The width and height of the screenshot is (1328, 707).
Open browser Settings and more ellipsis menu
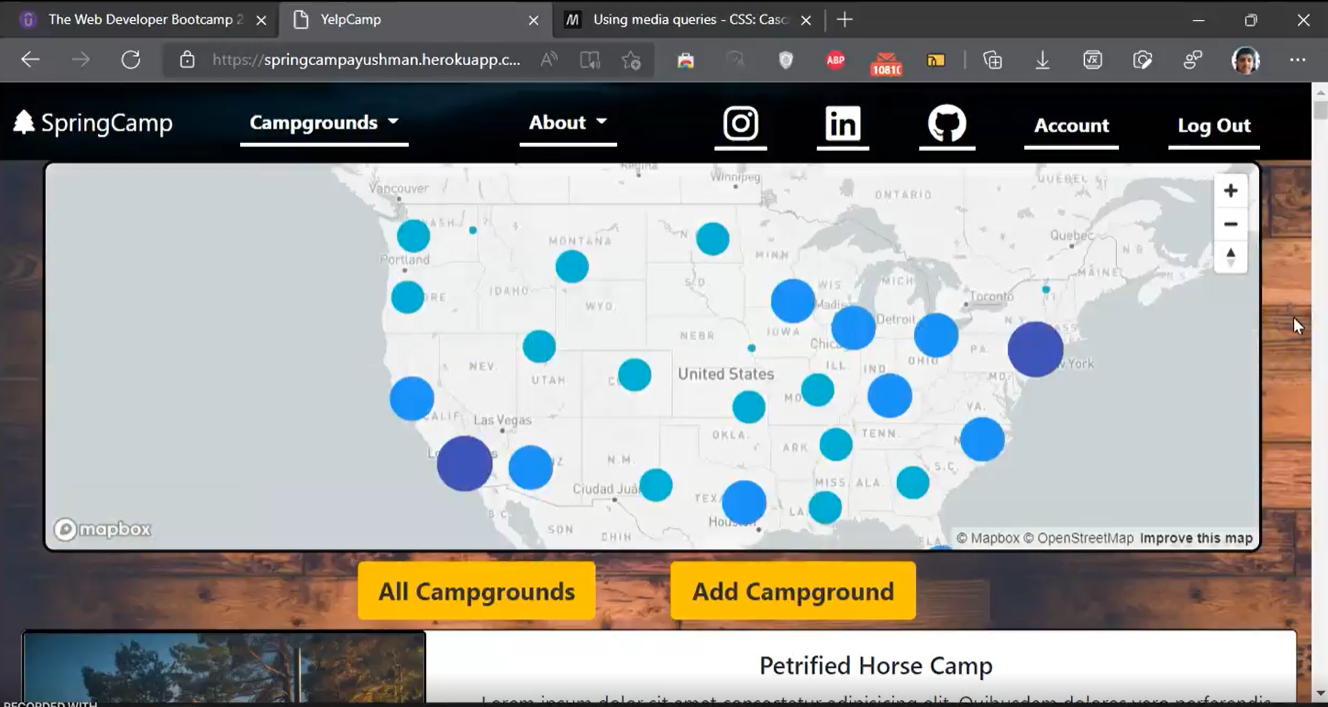1297,60
